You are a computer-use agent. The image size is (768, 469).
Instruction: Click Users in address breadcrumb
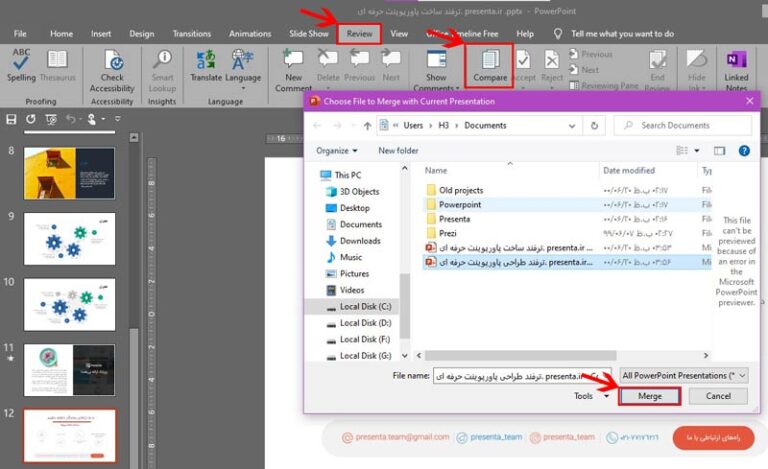[413, 125]
